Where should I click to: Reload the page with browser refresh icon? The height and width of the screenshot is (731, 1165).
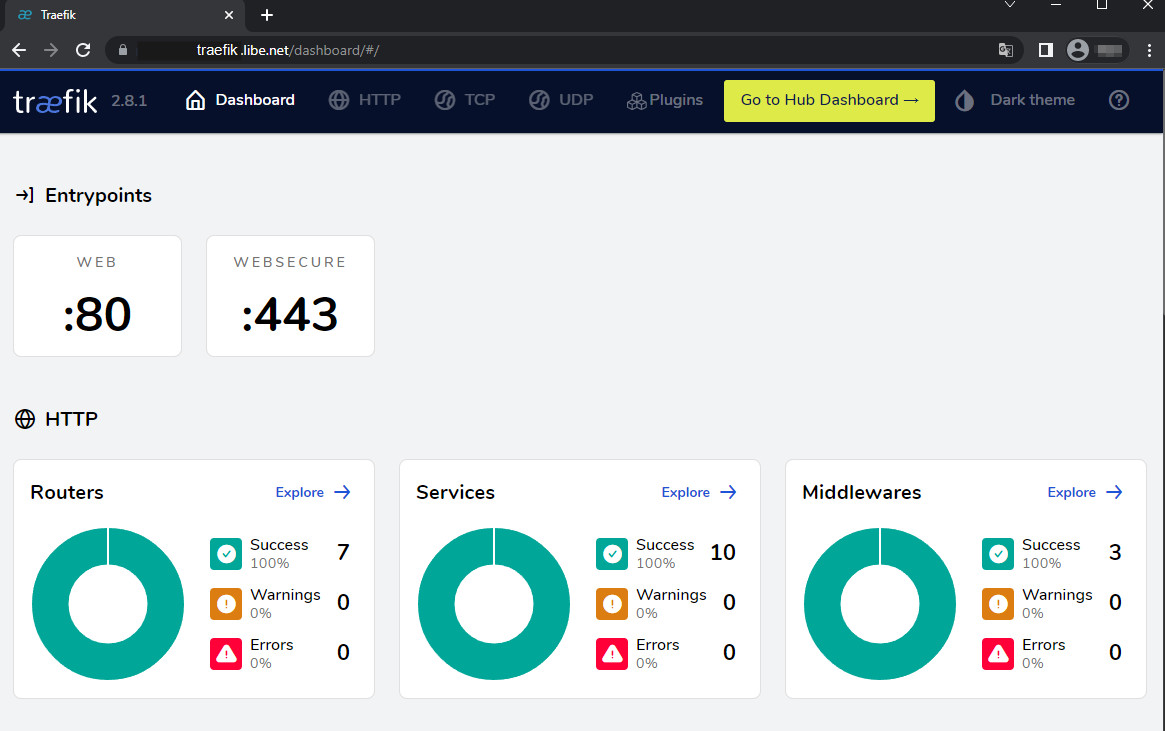[x=83, y=50]
